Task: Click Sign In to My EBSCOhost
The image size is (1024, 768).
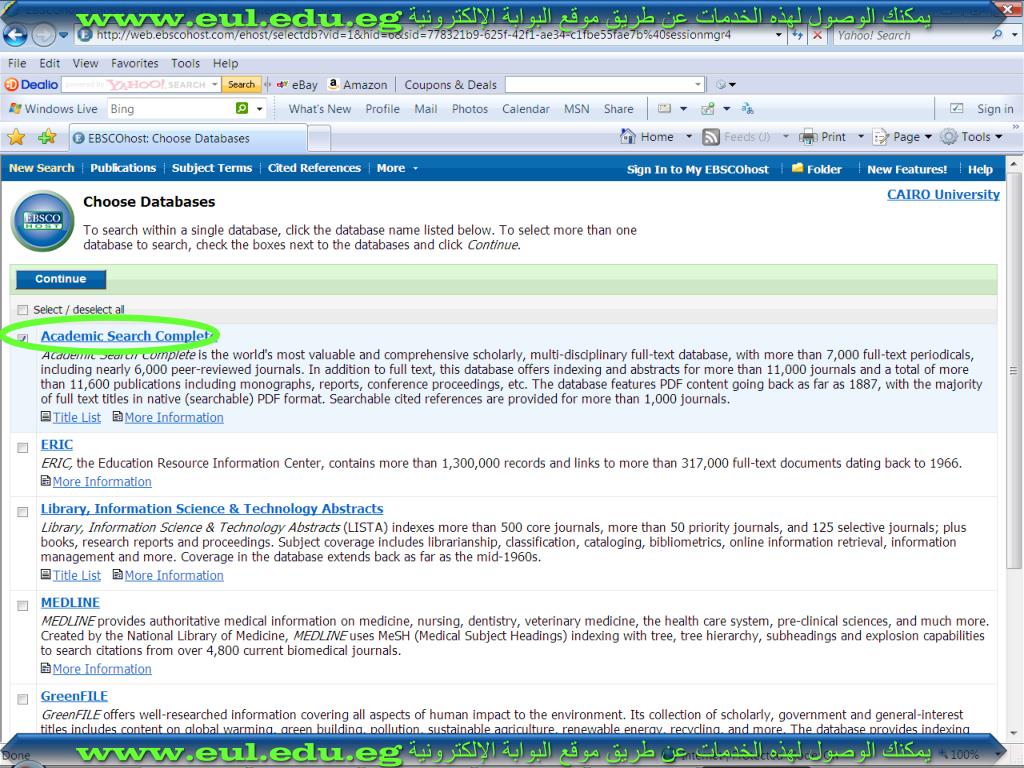Action: click(x=697, y=169)
